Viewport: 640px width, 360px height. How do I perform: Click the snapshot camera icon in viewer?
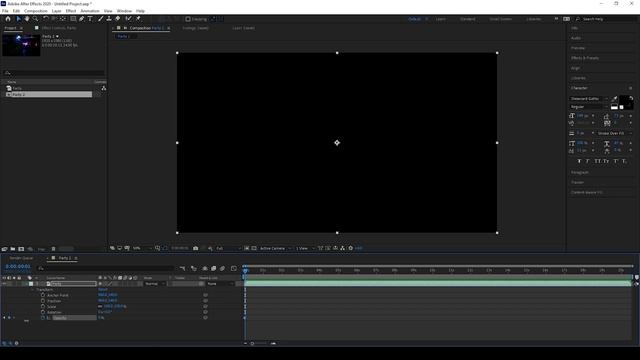click(196, 248)
